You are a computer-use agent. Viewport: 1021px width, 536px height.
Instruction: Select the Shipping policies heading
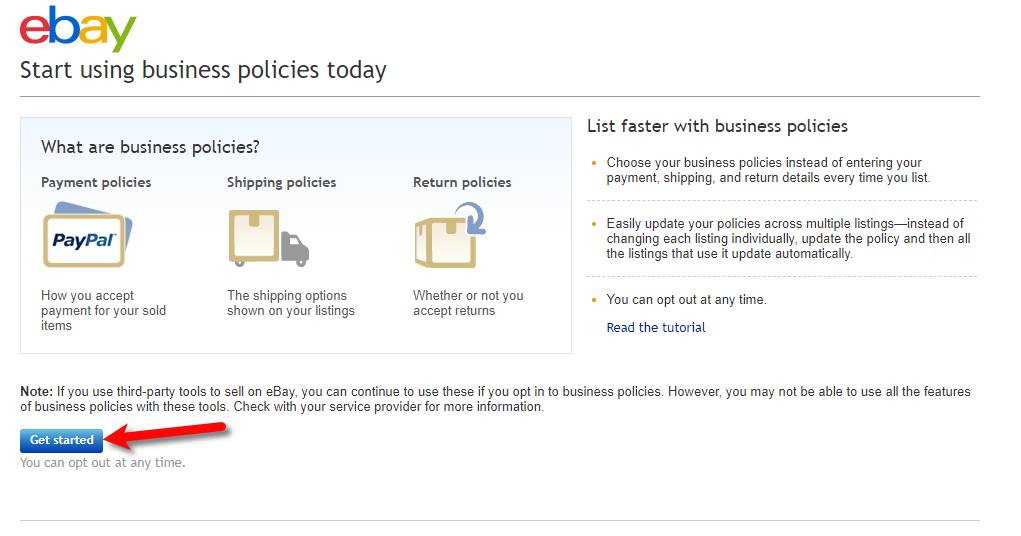(x=281, y=182)
